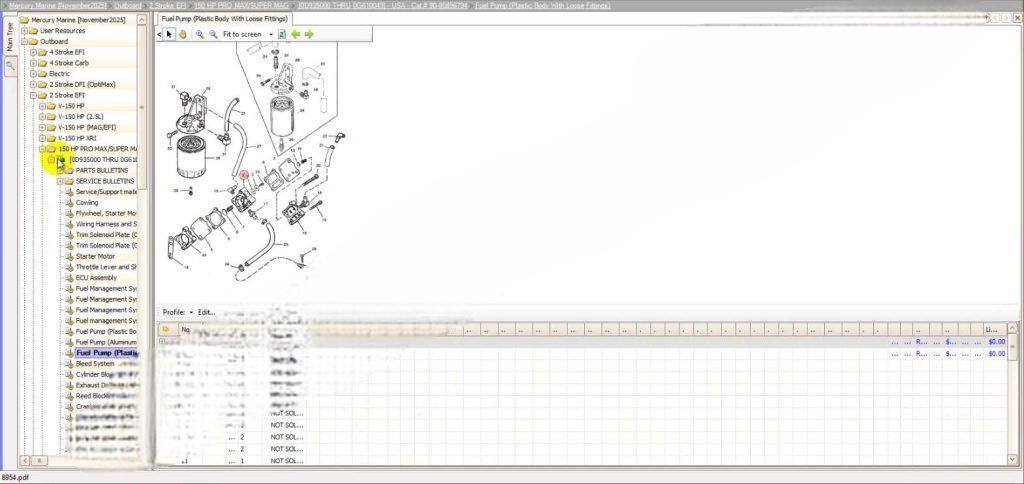Screen dimensions: 1024x484
Task: Expand the 4 Stroke EFI folder
Action: coord(33,52)
